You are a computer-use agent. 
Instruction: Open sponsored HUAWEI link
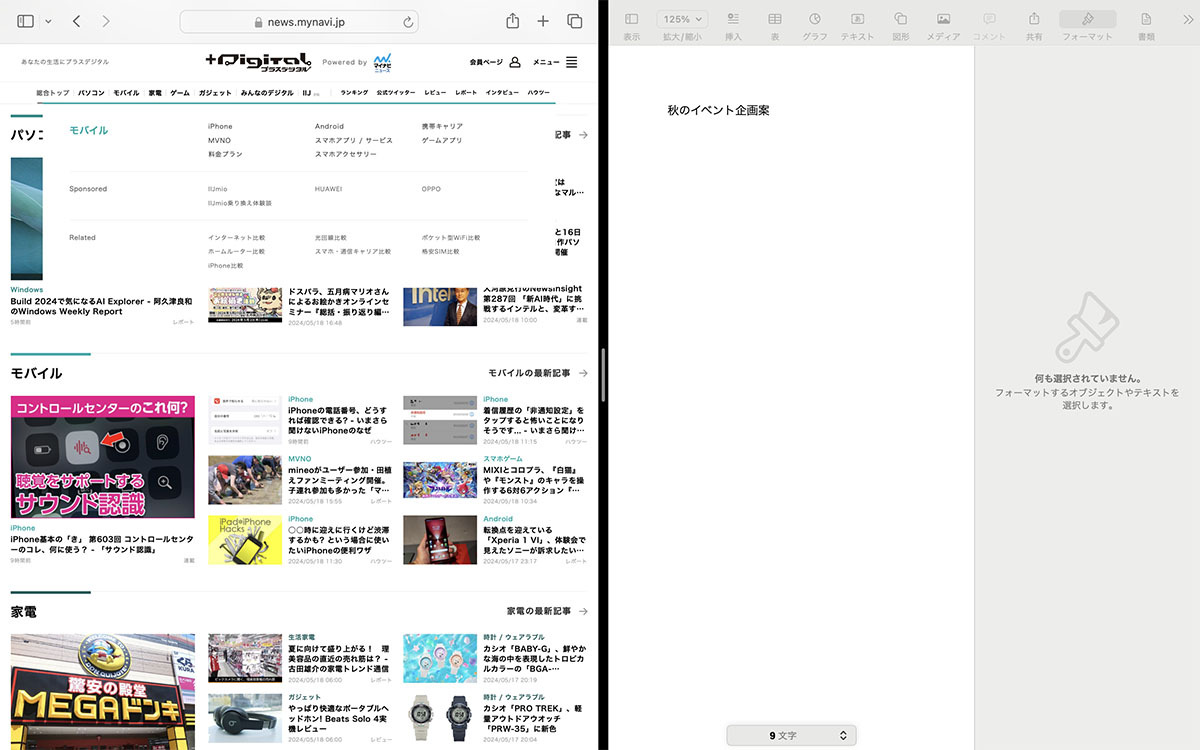pyautogui.click(x=329, y=188)
